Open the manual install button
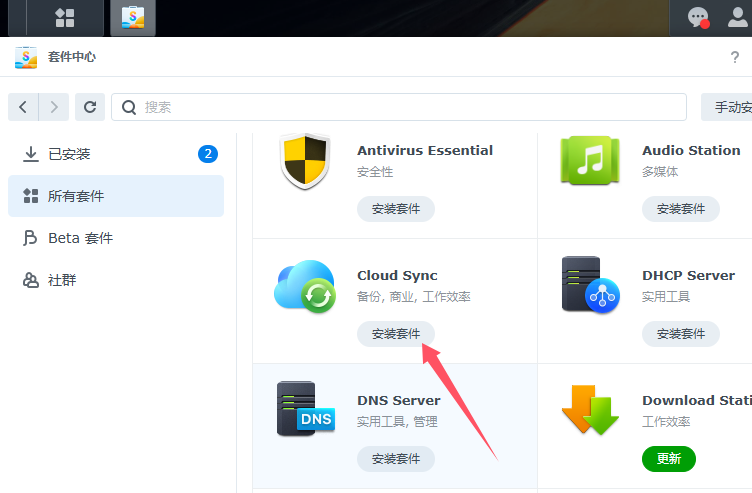 coord(728,107)
